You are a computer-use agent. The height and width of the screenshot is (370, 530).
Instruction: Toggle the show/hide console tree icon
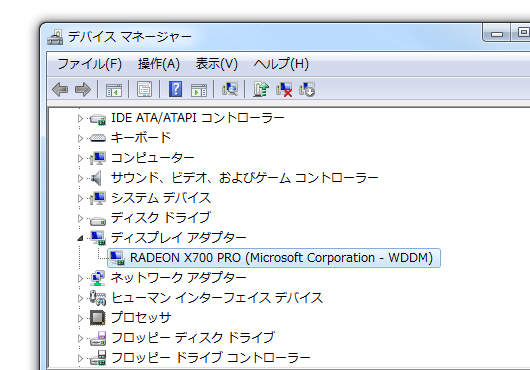[114, 90]
